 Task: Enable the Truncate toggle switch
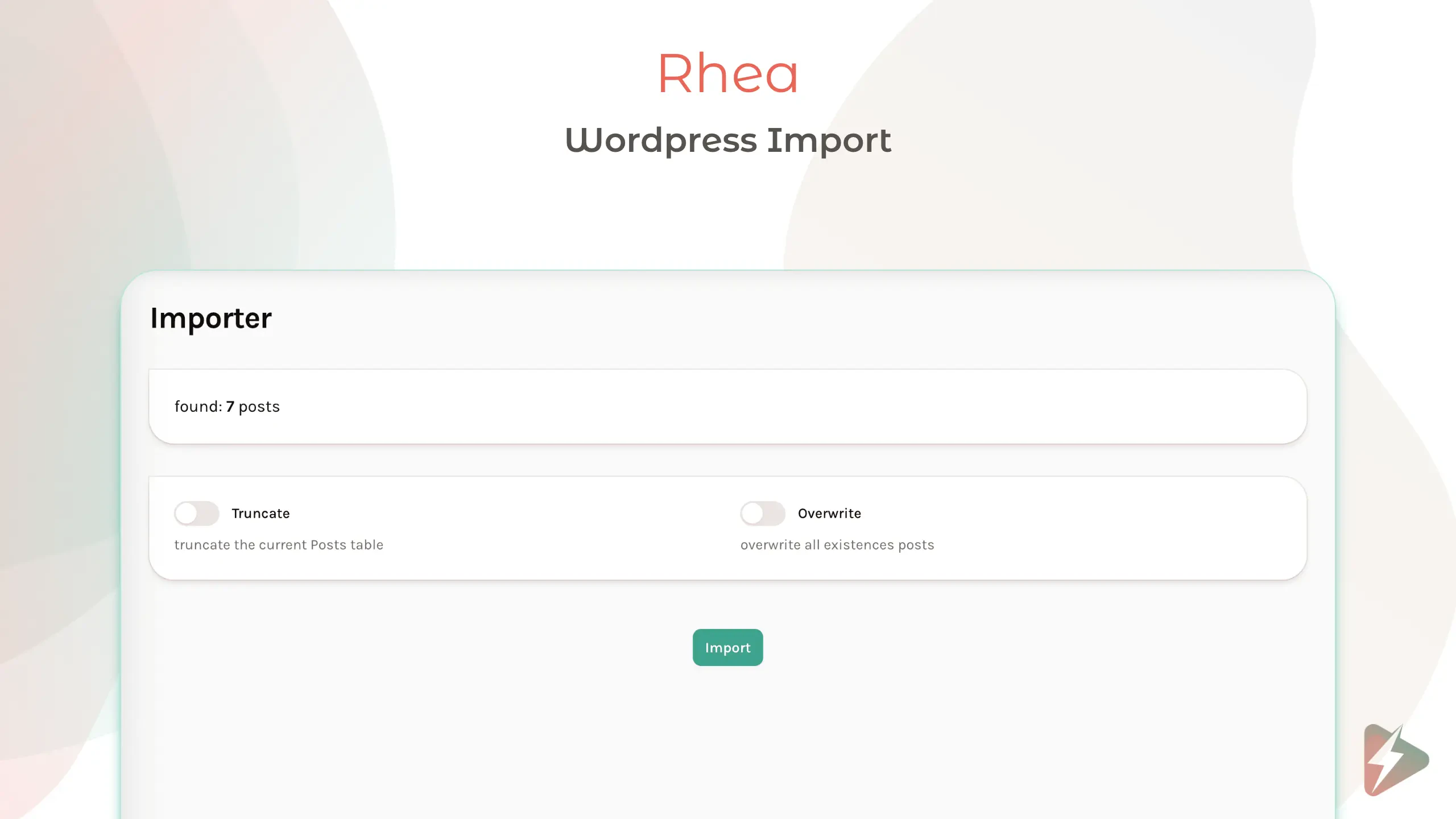point(197,513)
